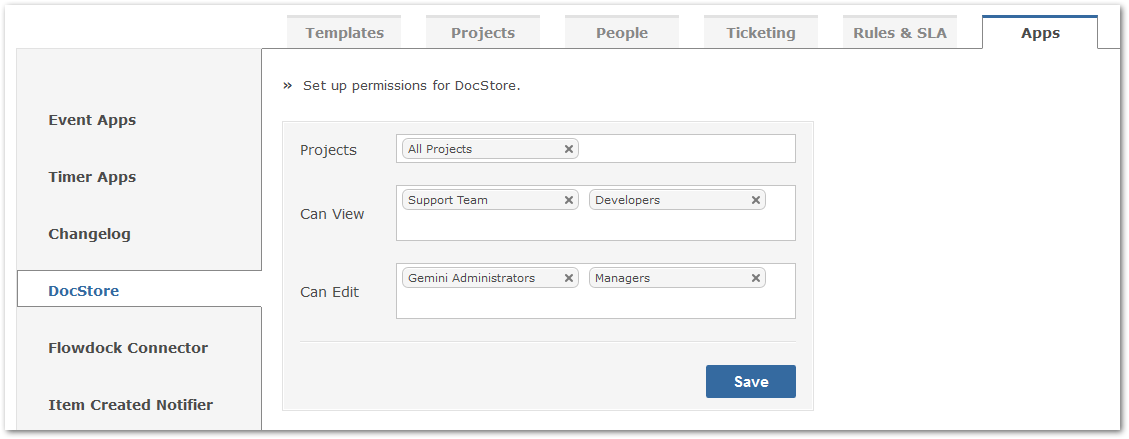The height and width of the screenshot is (439, 1129).
Task: Remove Developers from Can View
Action: (755, 200)
